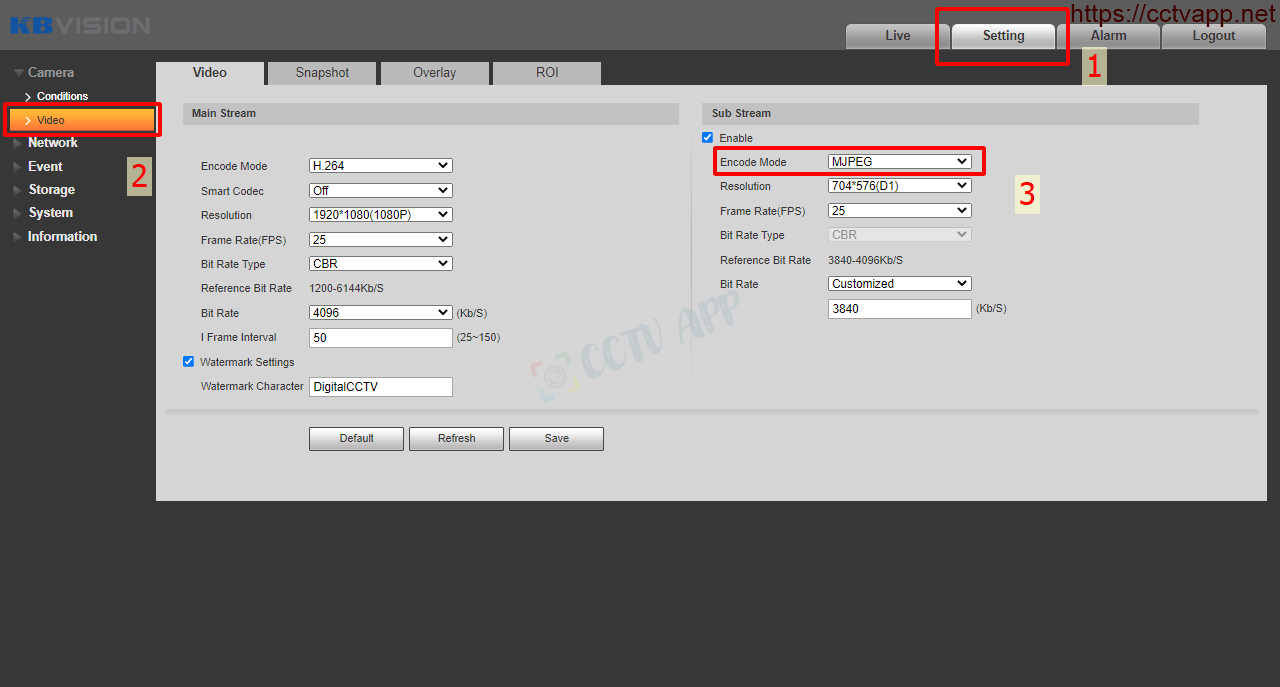Click the I Frame Interval field
This screenshot has width=1280, height=687.
381,338
